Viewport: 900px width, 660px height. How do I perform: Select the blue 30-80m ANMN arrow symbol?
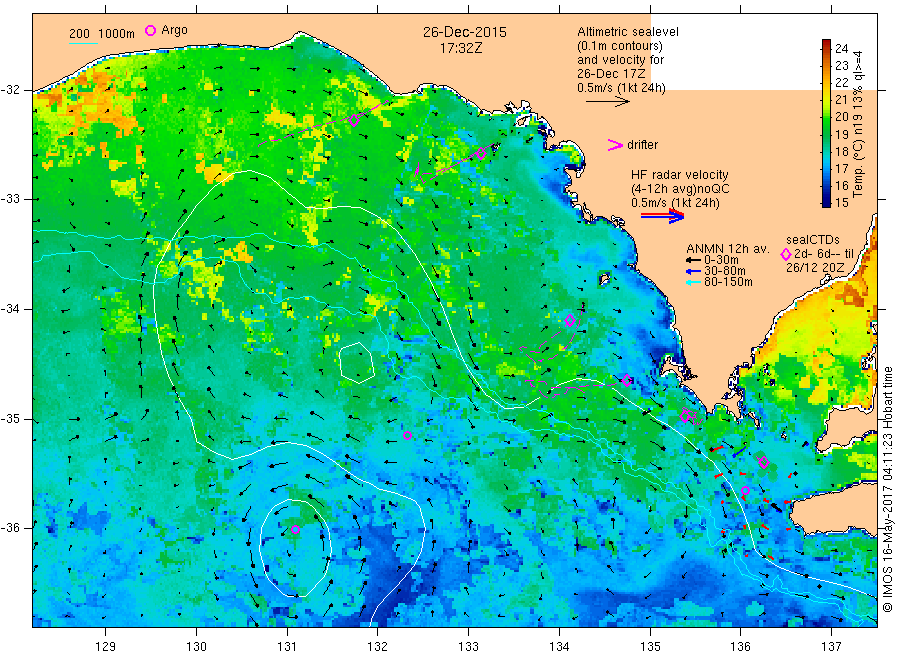693,271
